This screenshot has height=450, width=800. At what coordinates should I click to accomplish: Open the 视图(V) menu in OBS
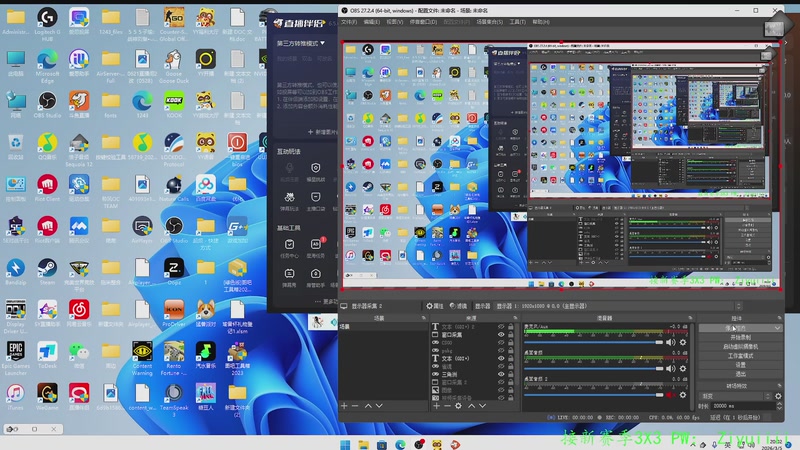(395, 22)
